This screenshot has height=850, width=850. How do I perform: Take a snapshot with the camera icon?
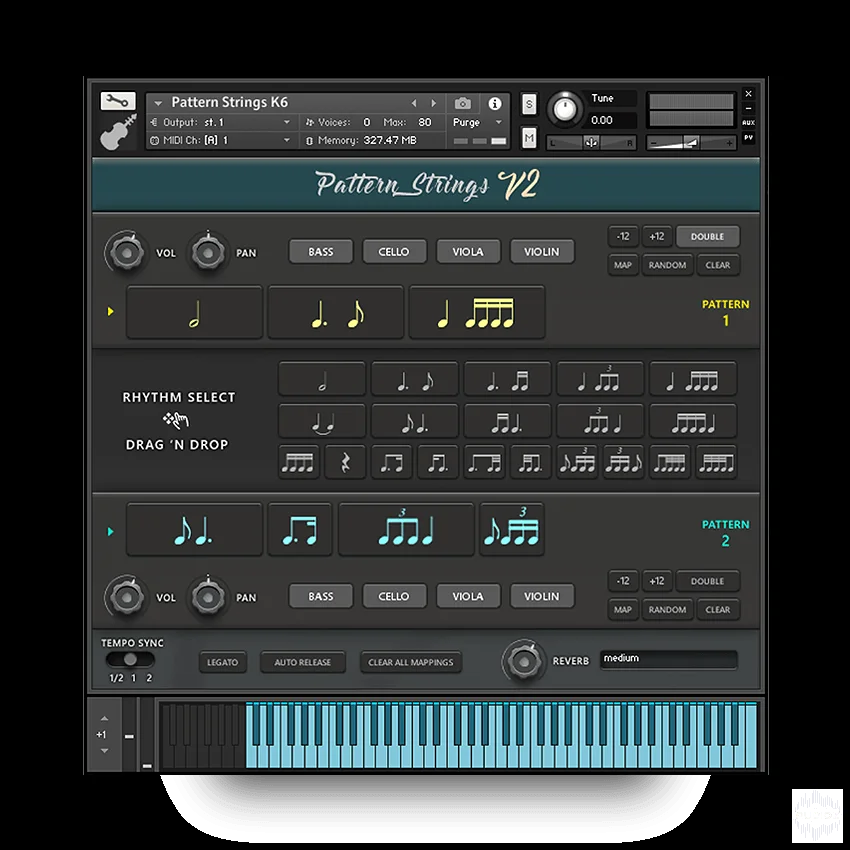tap(462, 103)
